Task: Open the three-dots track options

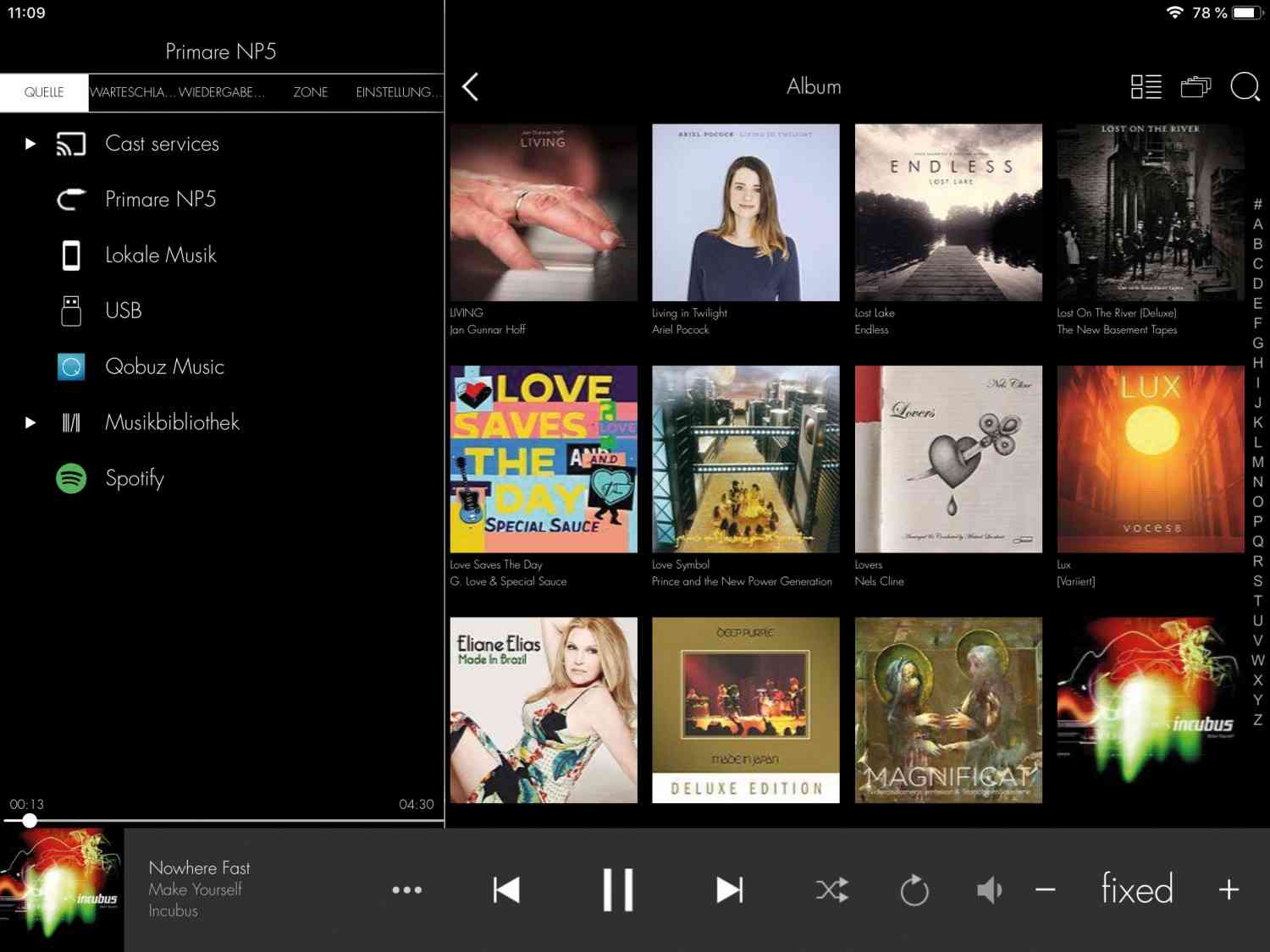Action: 407,889
